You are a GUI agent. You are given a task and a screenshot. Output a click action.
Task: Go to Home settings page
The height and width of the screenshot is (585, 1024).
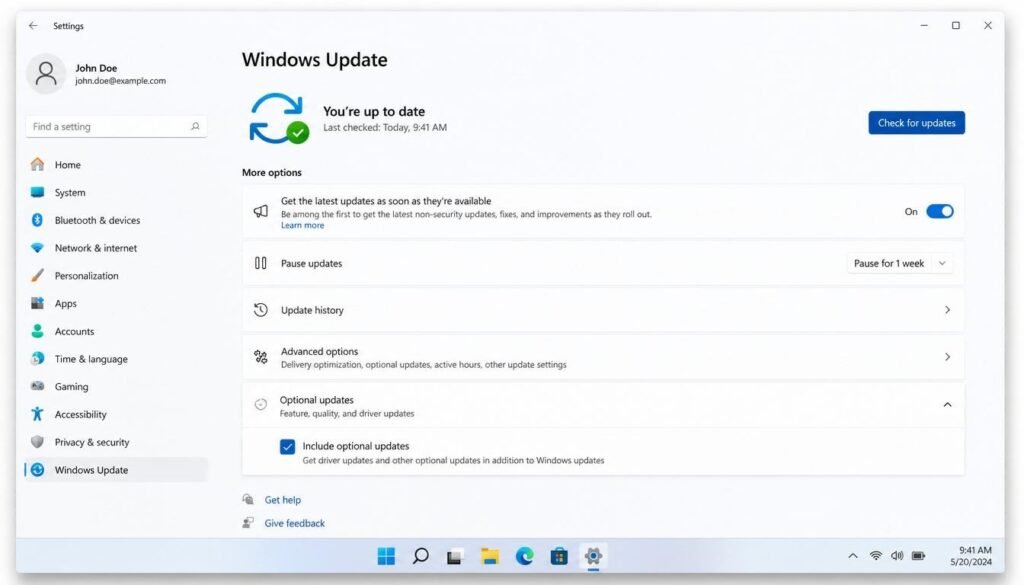[116, 165]
